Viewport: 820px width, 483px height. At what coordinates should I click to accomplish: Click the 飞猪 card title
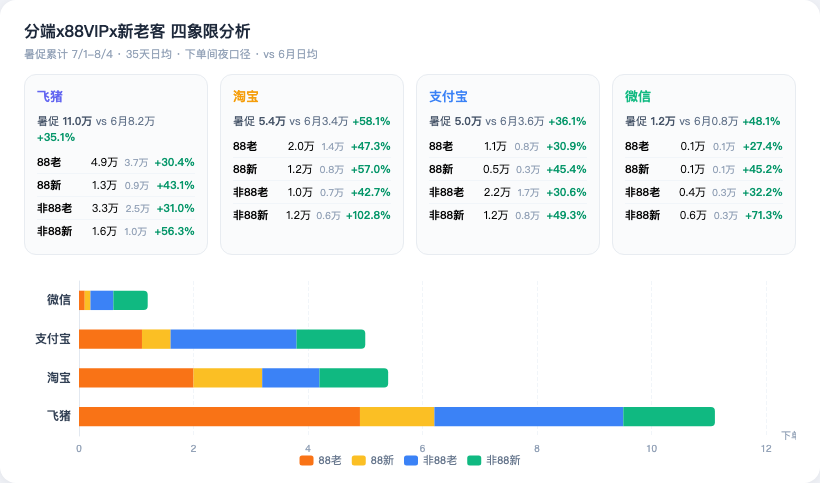[50, 97]
